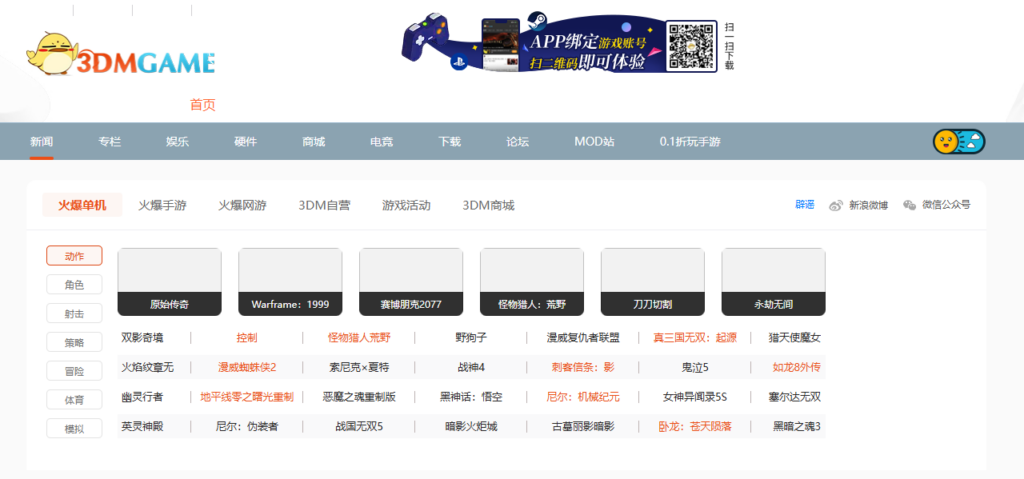Open 塞尔达无双 game link

[x=795, y=397]
